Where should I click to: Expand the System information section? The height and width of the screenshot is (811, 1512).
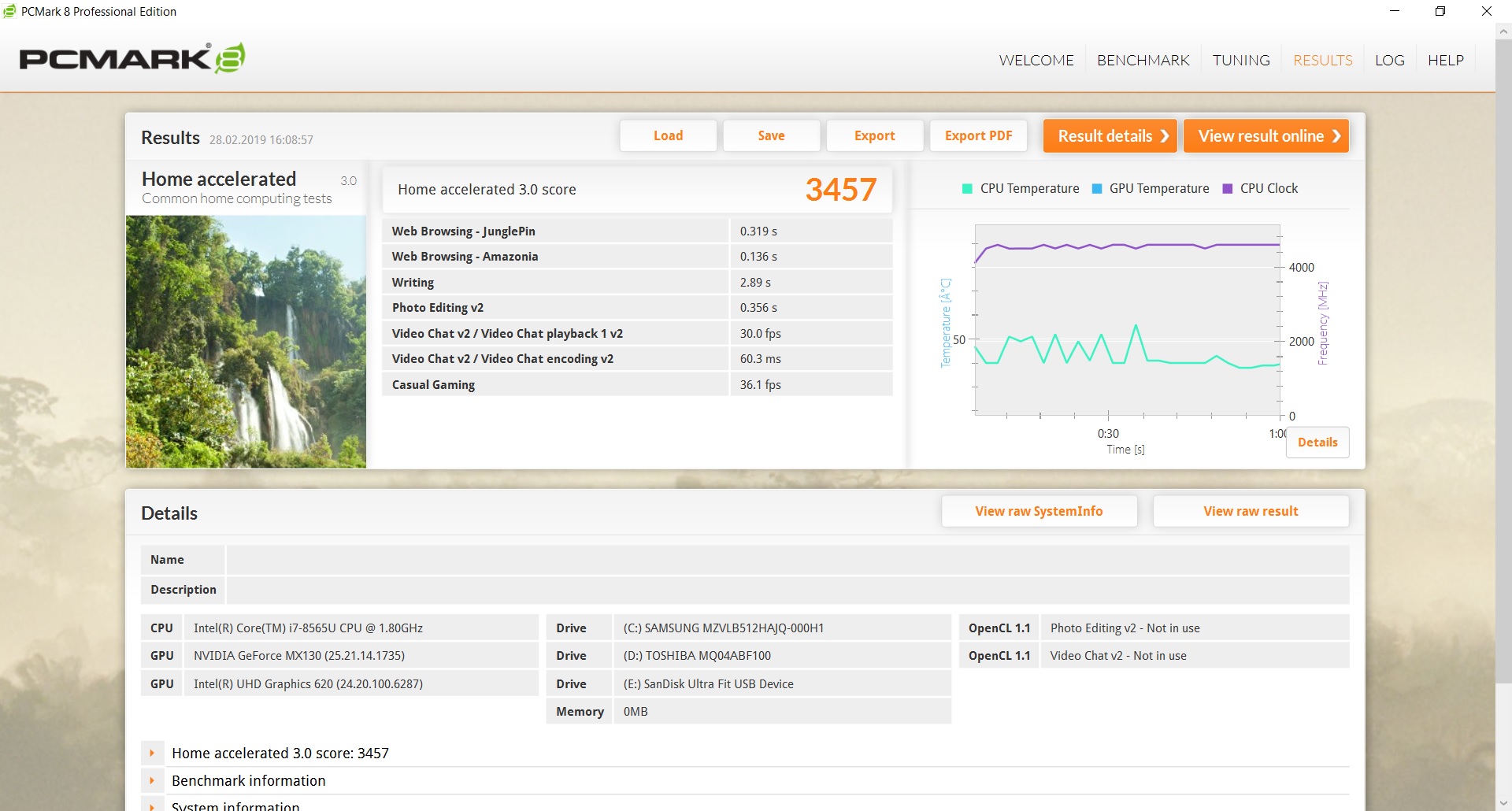click(152, 805)
